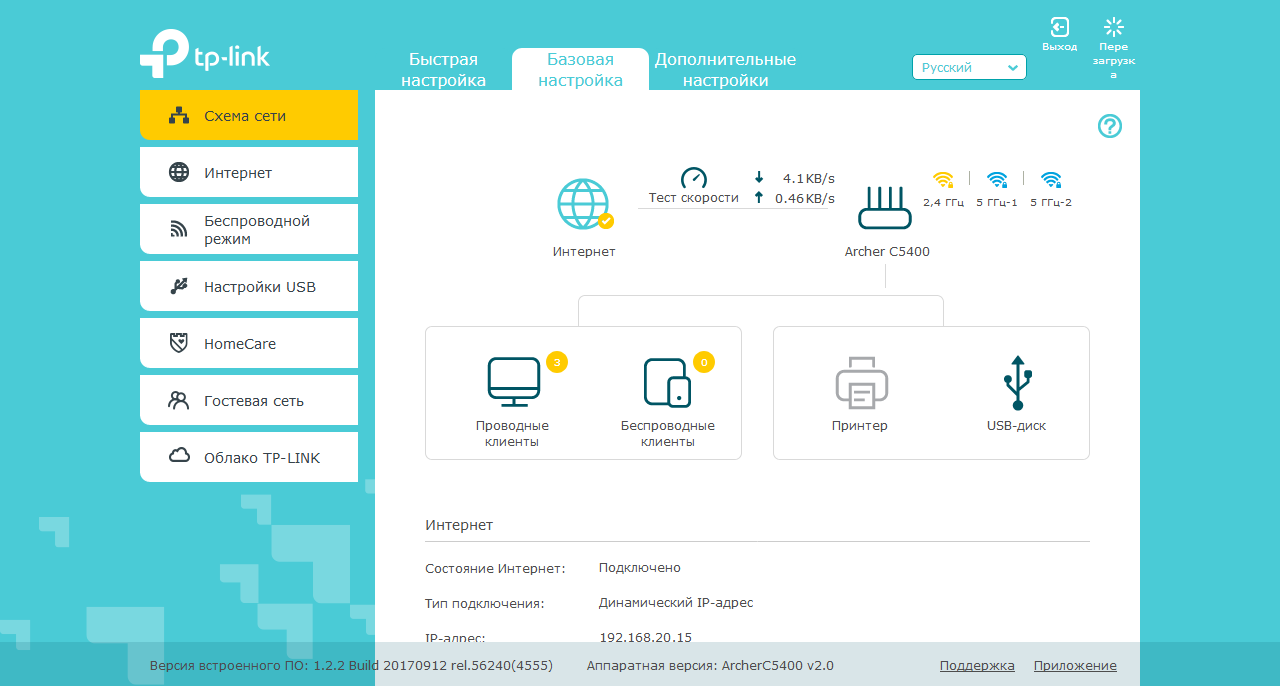Click the Подключено status text
1280x686 pixels.
(x=640, y=567)
